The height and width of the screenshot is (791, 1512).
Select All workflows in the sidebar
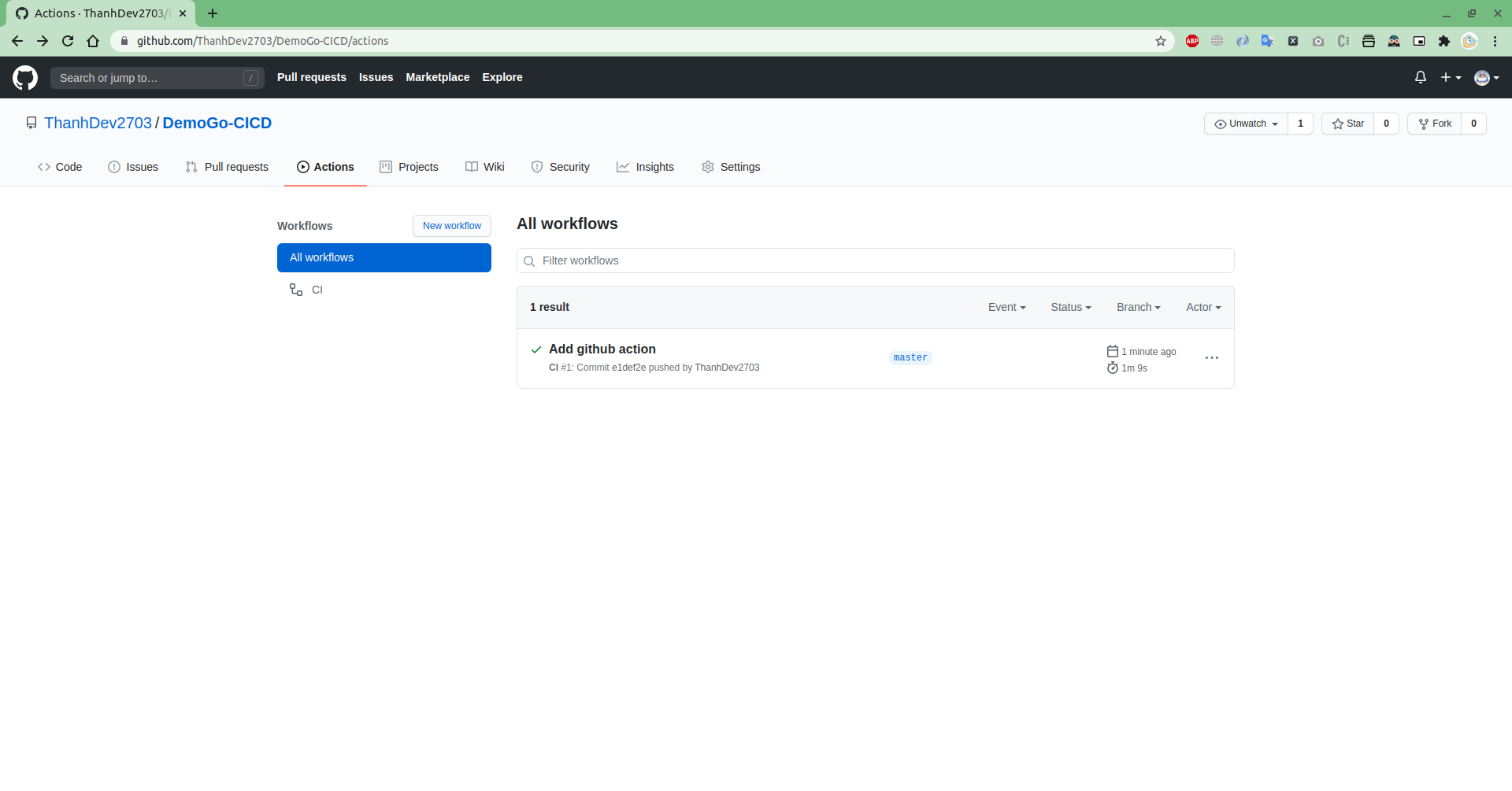pos(384,257)
